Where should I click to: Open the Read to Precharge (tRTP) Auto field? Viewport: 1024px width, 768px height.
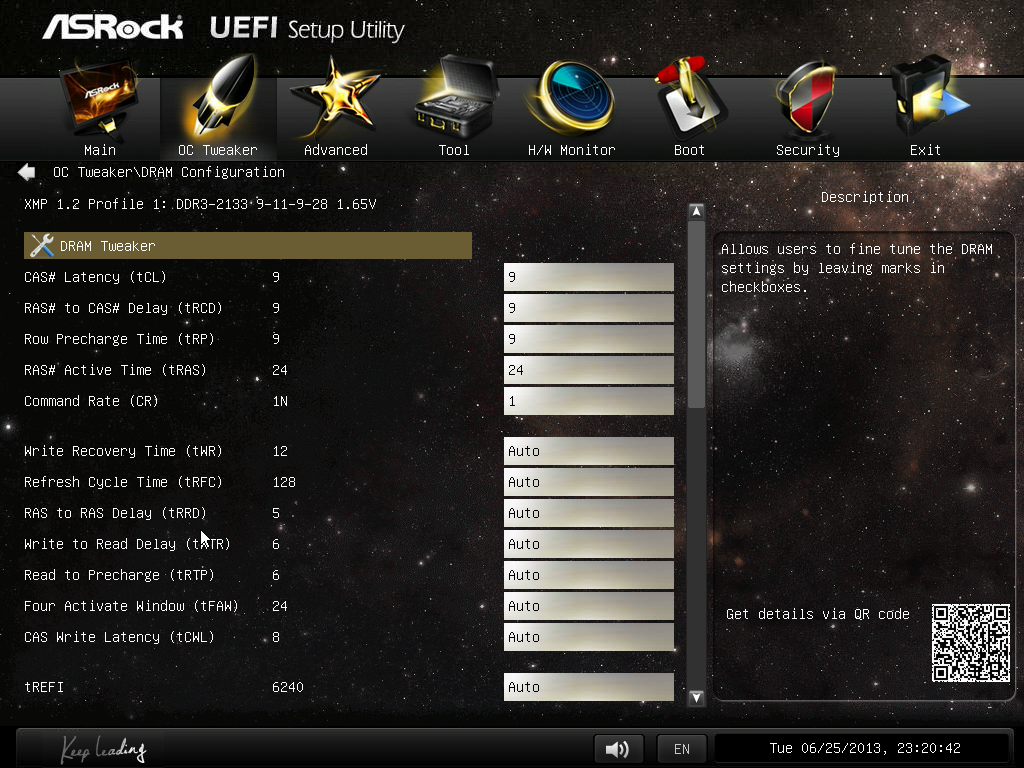pyautogui.click(x=588, y=575)
